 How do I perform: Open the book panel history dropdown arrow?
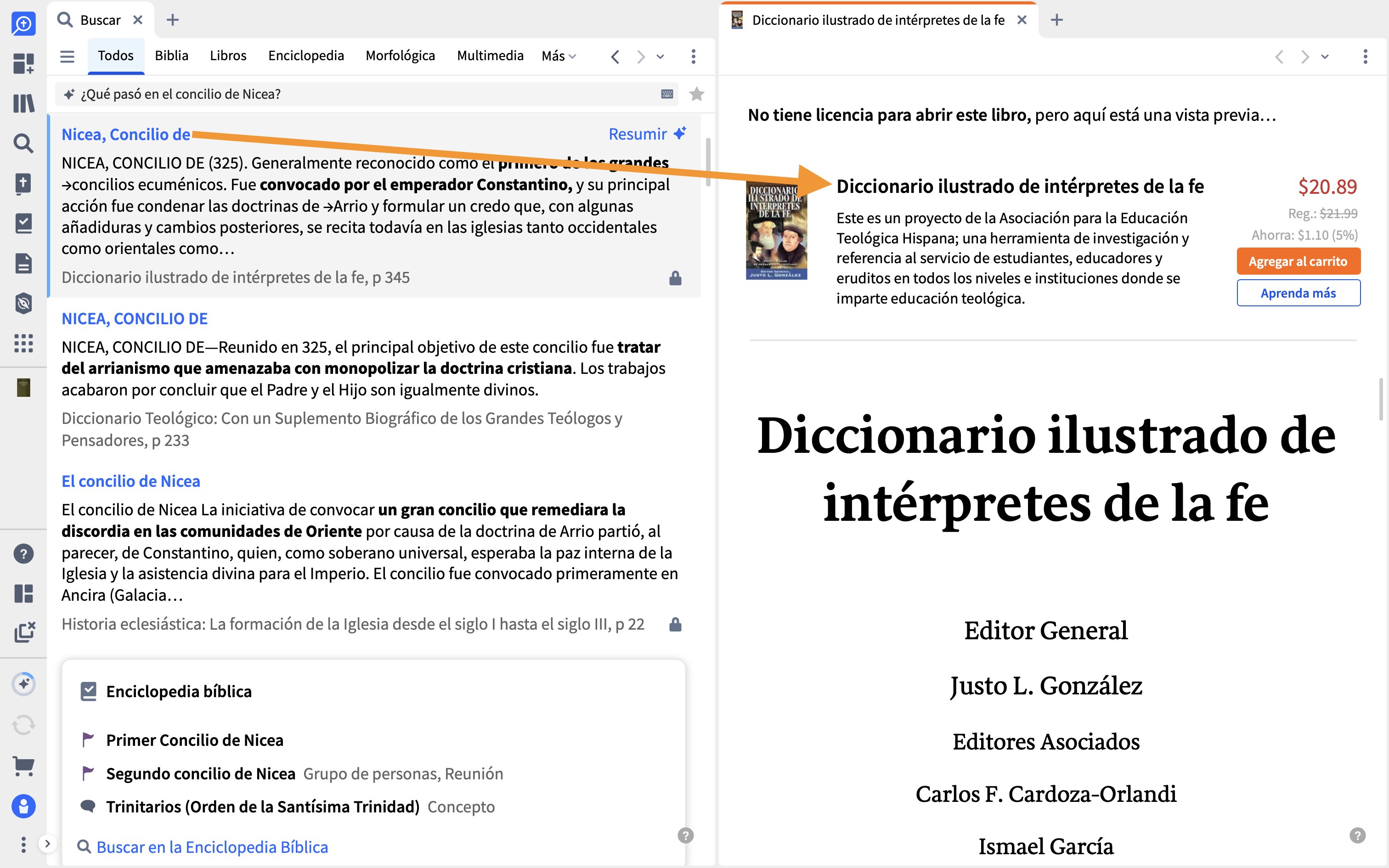click(x=1325, y=56)
